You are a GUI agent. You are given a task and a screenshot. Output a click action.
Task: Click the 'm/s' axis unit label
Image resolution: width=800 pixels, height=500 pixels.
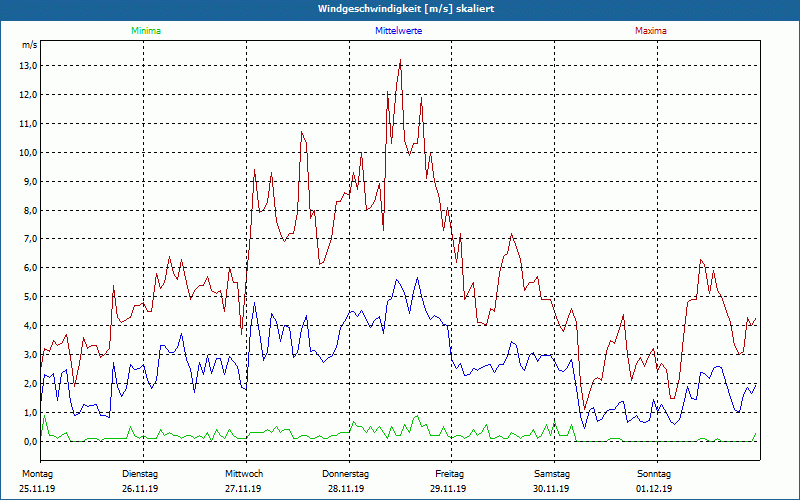29,45
